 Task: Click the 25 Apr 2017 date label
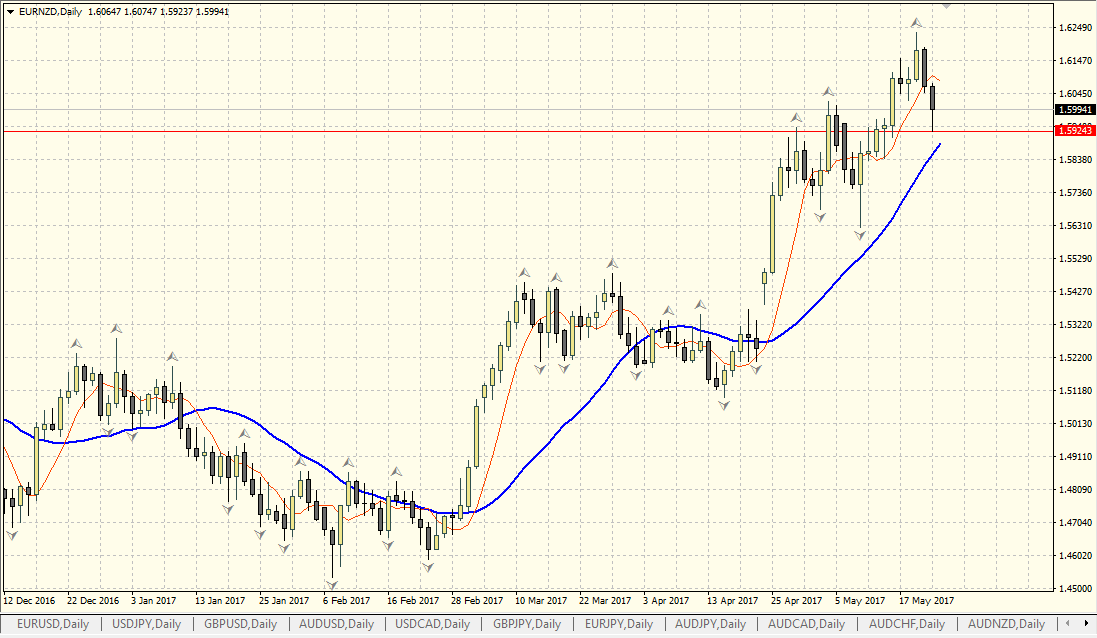click(x=797, y=600)
